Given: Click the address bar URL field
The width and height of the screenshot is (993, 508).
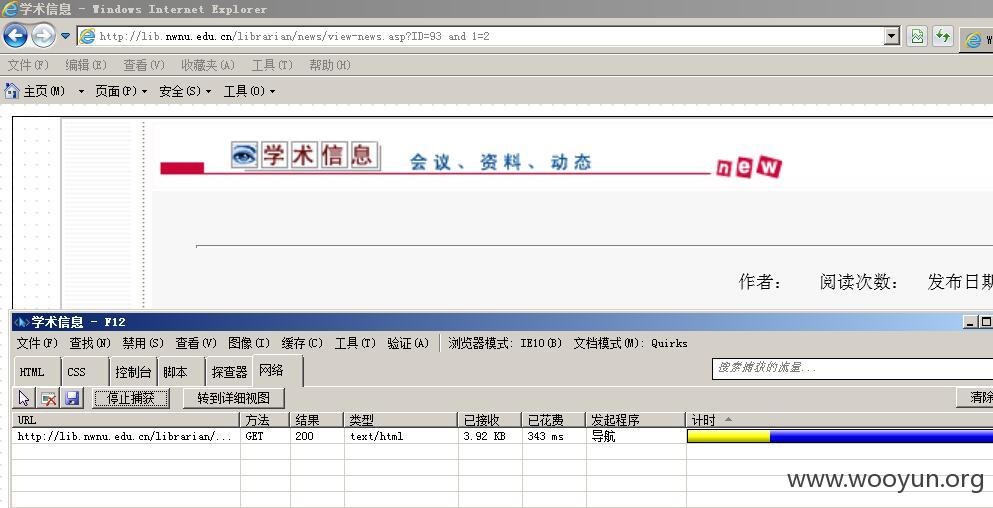Looking at the screenshot, I should 480,36.
